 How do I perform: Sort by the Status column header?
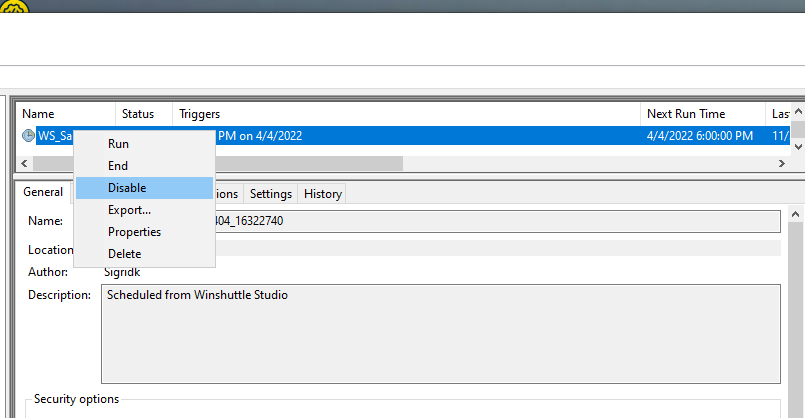[x=138, y=114]
